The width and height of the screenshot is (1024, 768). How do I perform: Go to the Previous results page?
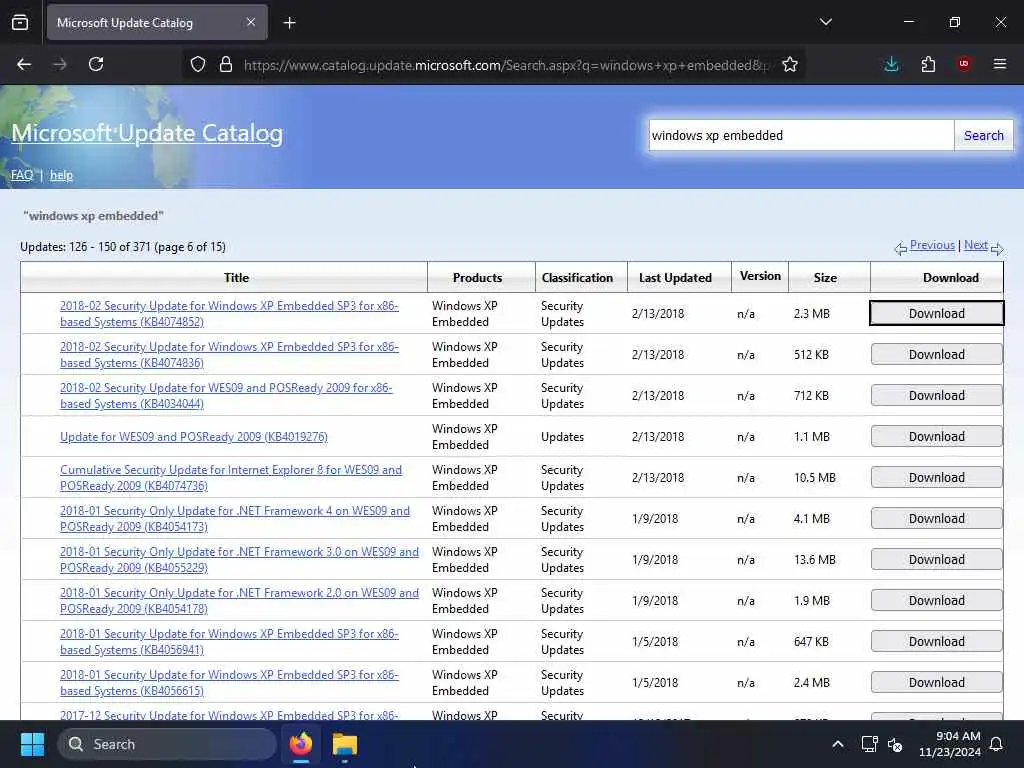pos(932,245)
